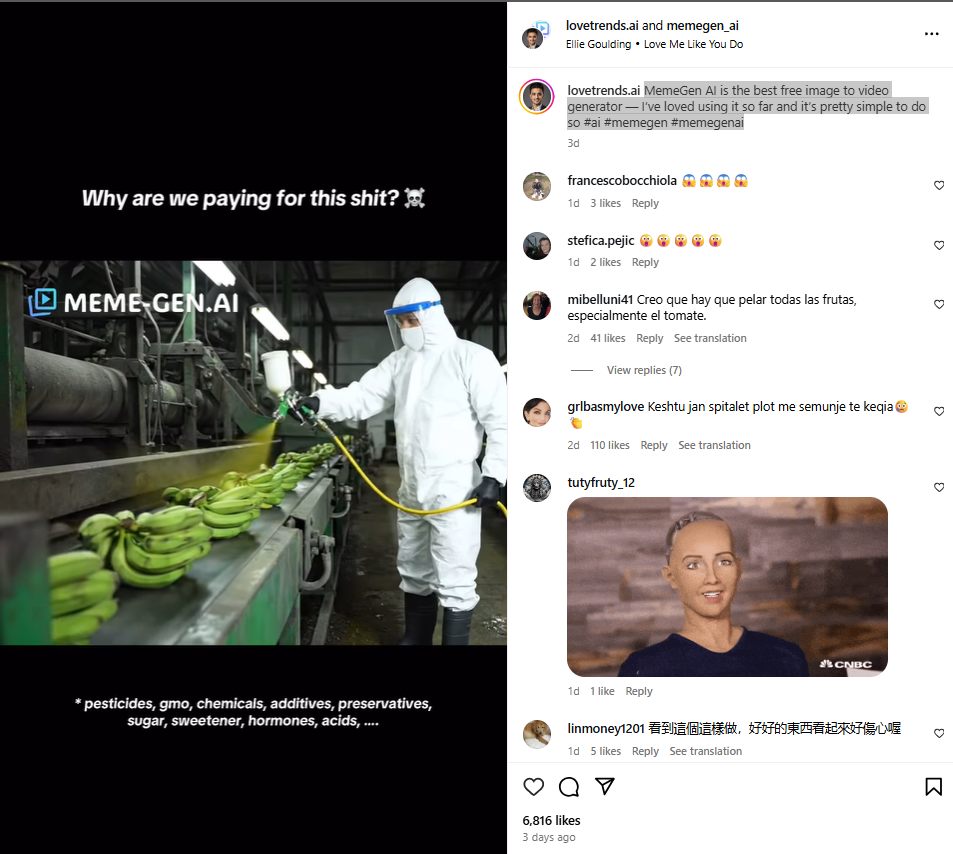Open the Sophia robot GIF in tutyfruty_12's comment

pos(727,587)
